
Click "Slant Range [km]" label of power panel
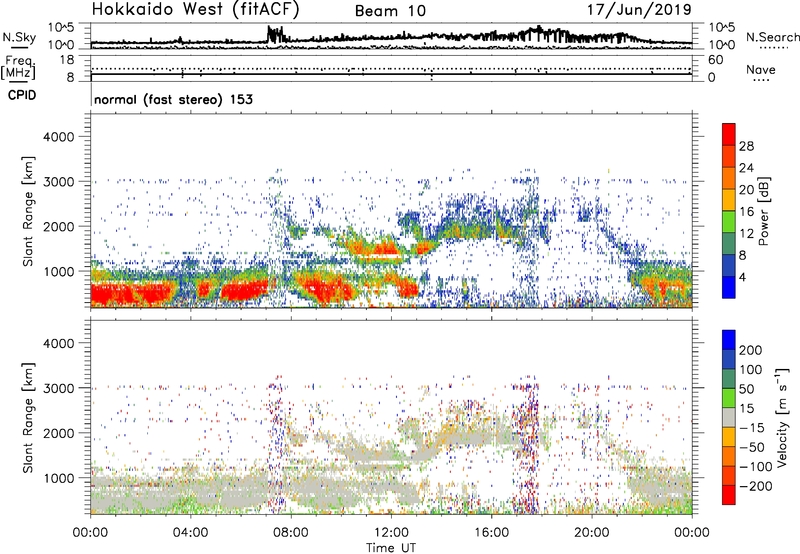28,211
